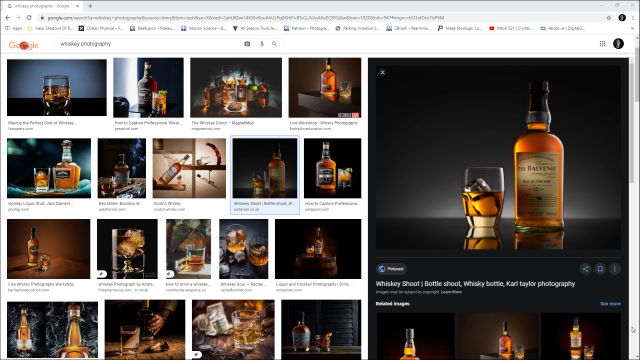
Task: Open the Make Mockups bookmark
Action: [x=460, y=28]
